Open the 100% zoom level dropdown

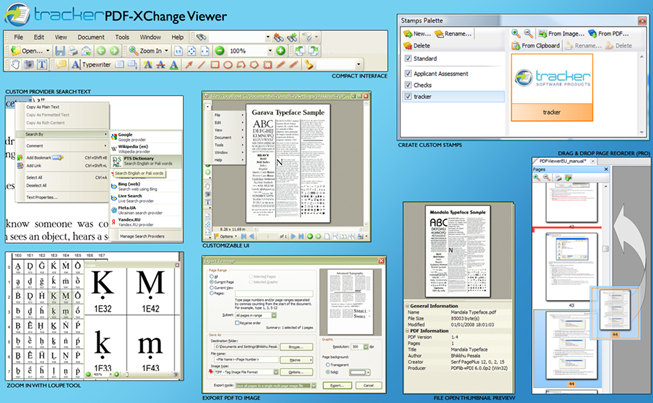[270, 51]
